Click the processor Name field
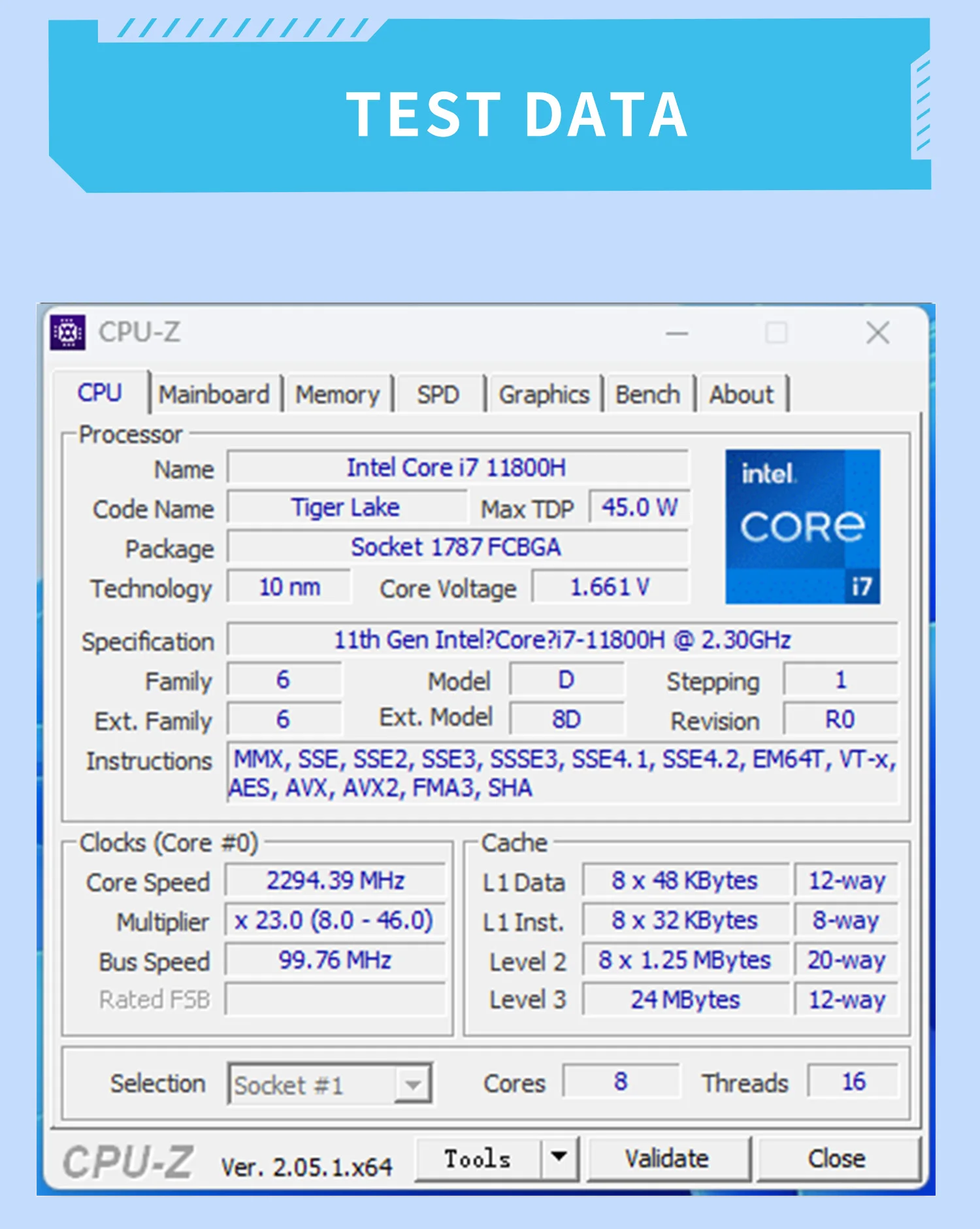The height and width of the screenshot is (1229, 980). pyautogui.click(x=457, y=468)
